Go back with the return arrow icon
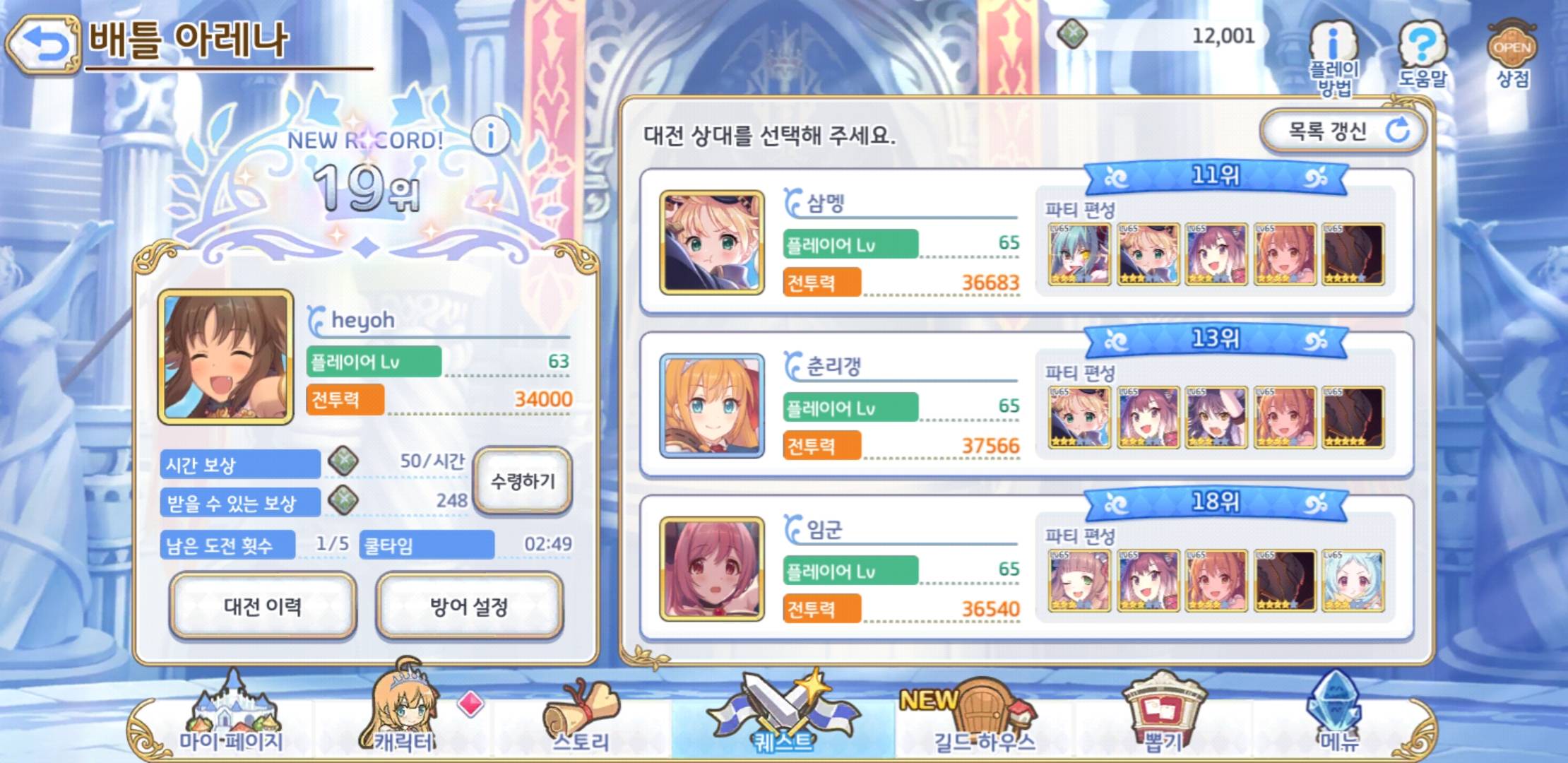The image size is (1568, 763). [x=42, y=45]
